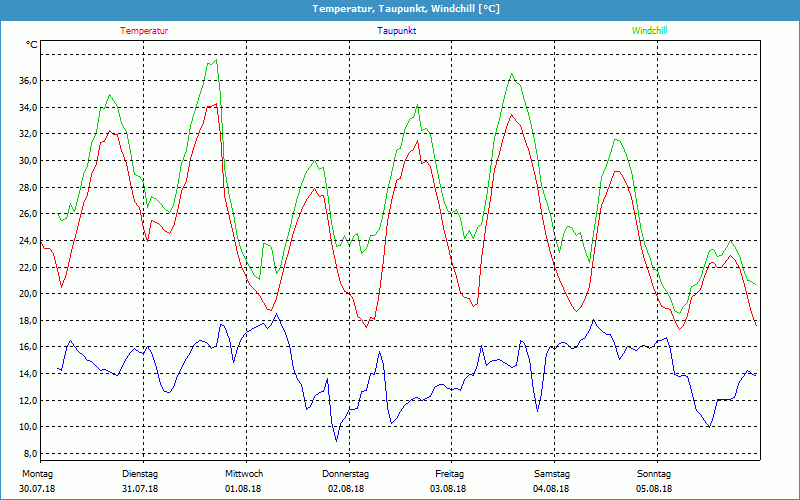Click the Donnerstag day label
The image size is (800, 500).
point(345,474)
